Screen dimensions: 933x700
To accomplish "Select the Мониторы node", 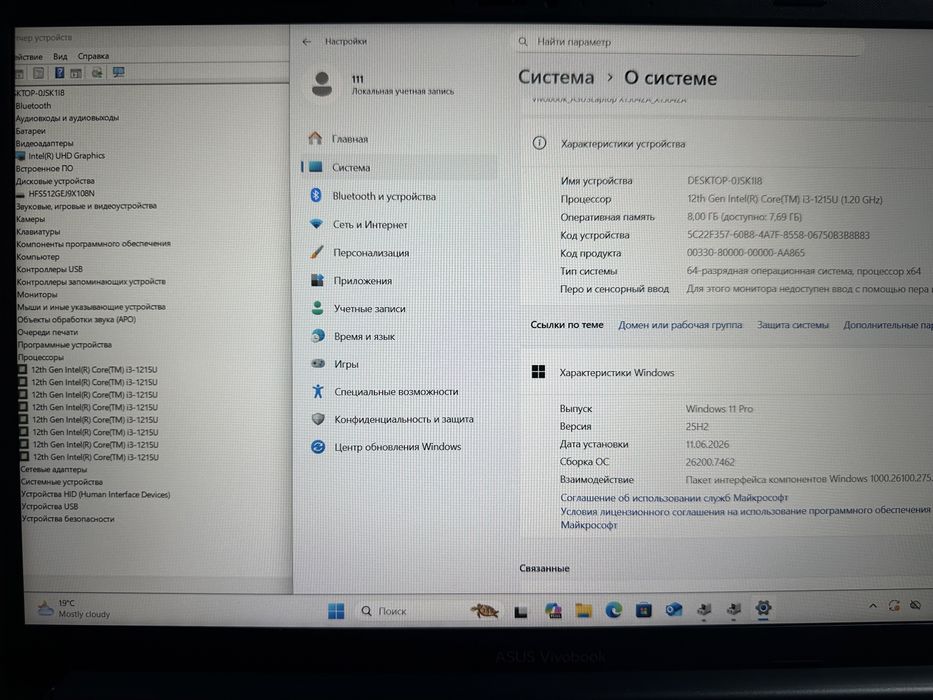I will pos(37,295).
